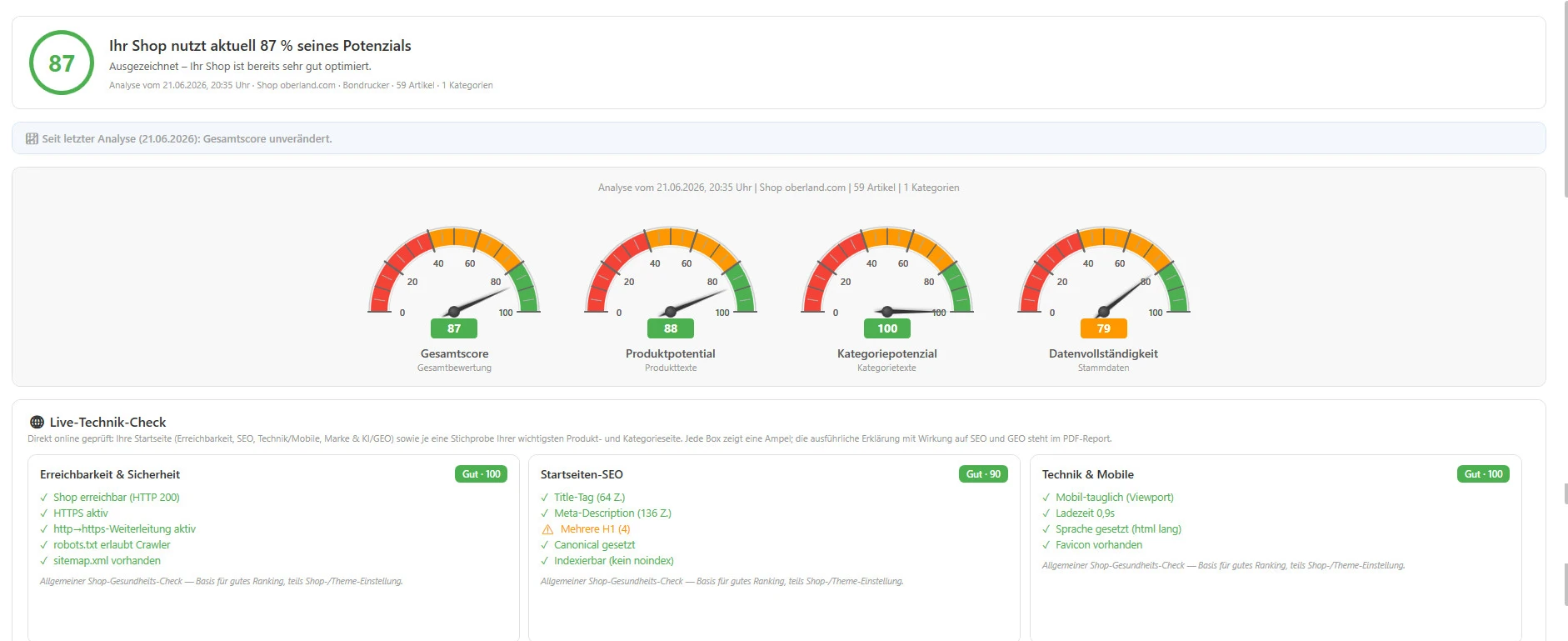The image size is (1568, 641).
Task: Click checkmark beside Title-Tag (64 Z.)
Action: (x=545, y=498)
